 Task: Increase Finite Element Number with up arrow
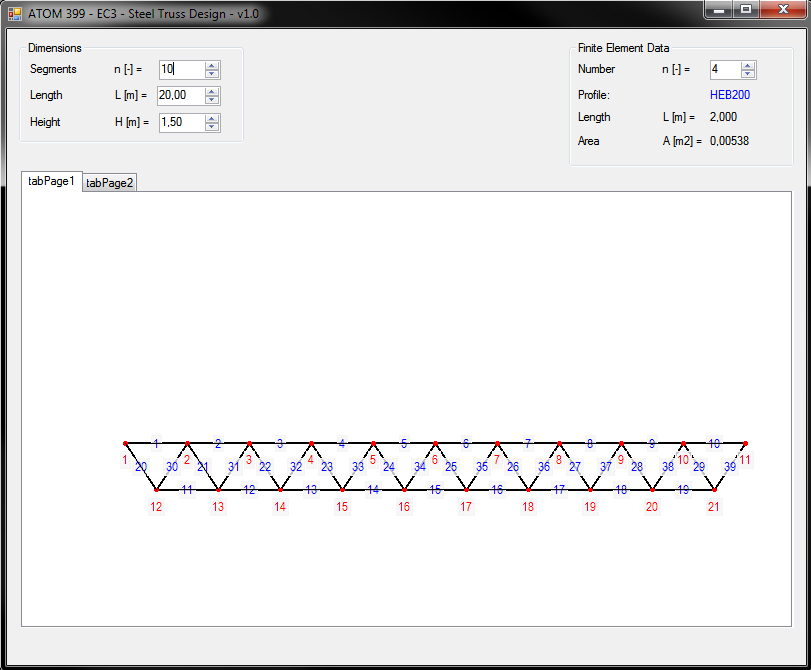(x=747, y=66)
